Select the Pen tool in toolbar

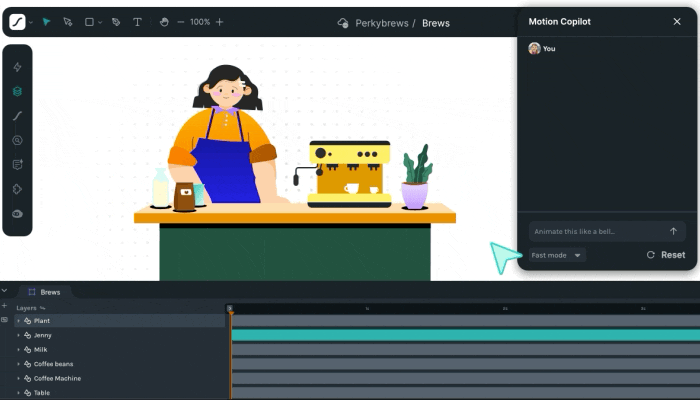click(115, 22)
